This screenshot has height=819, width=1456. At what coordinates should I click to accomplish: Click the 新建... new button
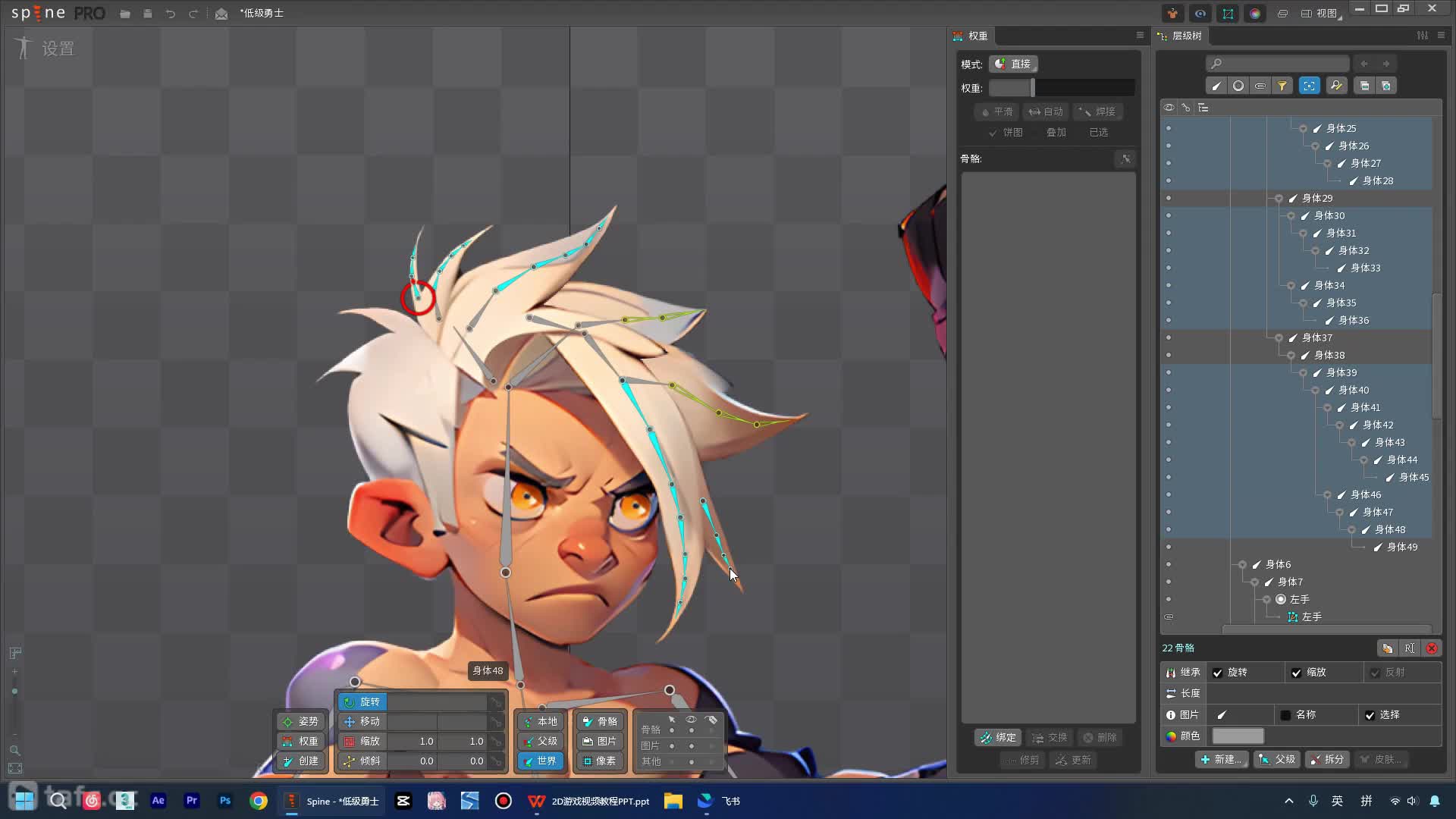[1222, 760]
